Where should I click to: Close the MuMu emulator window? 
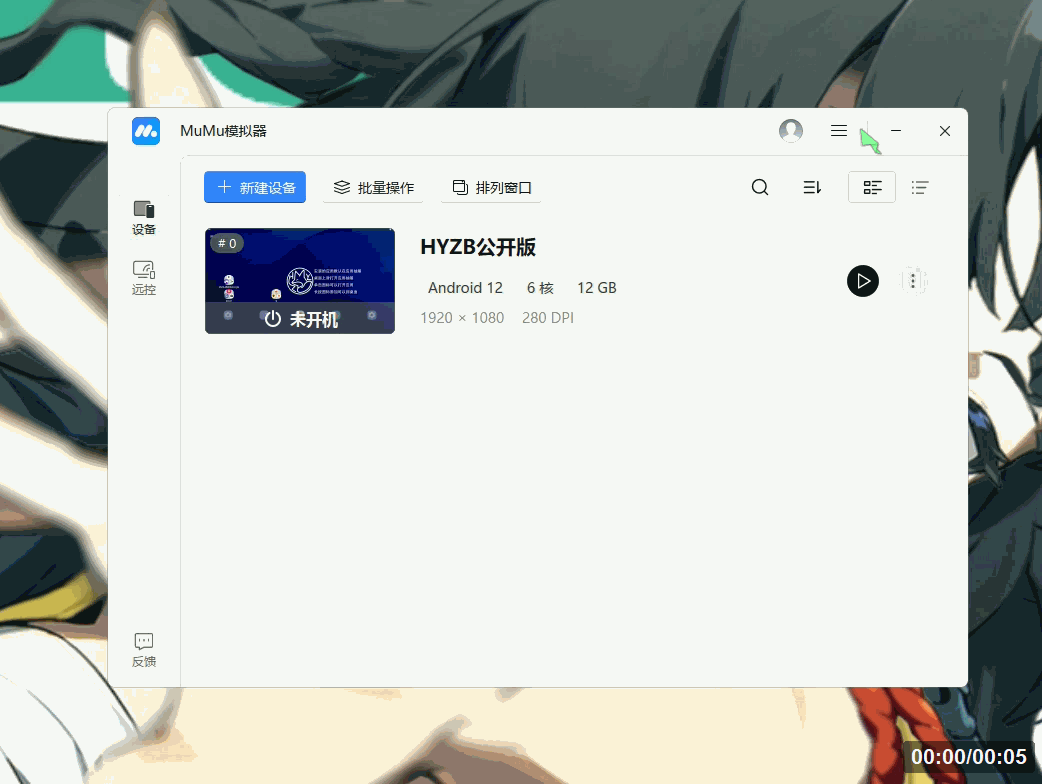tap(944, 131)
